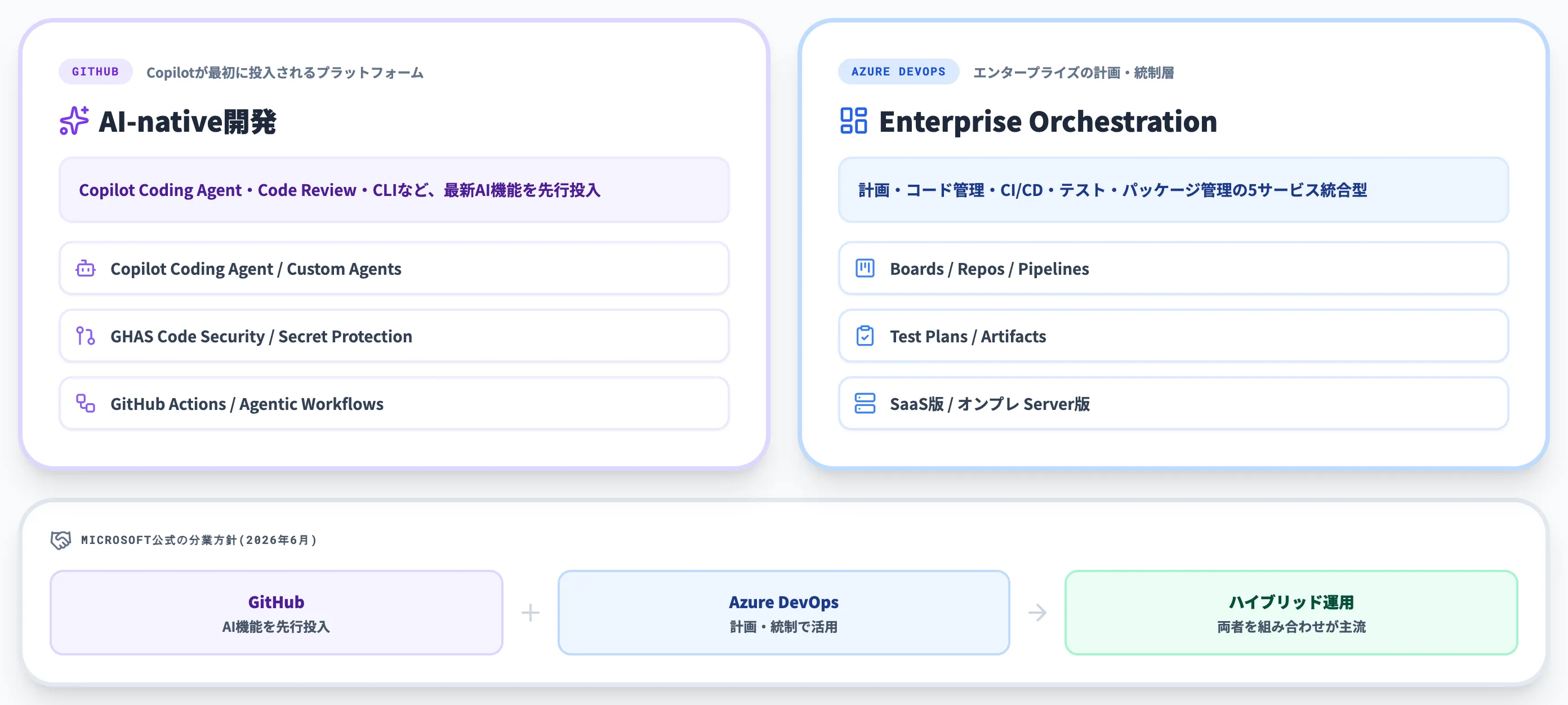This screenshot has height=705, width=1568.
Task: Click the robot icon for Copilot Coding Agent
Action: tap(85, 269)
